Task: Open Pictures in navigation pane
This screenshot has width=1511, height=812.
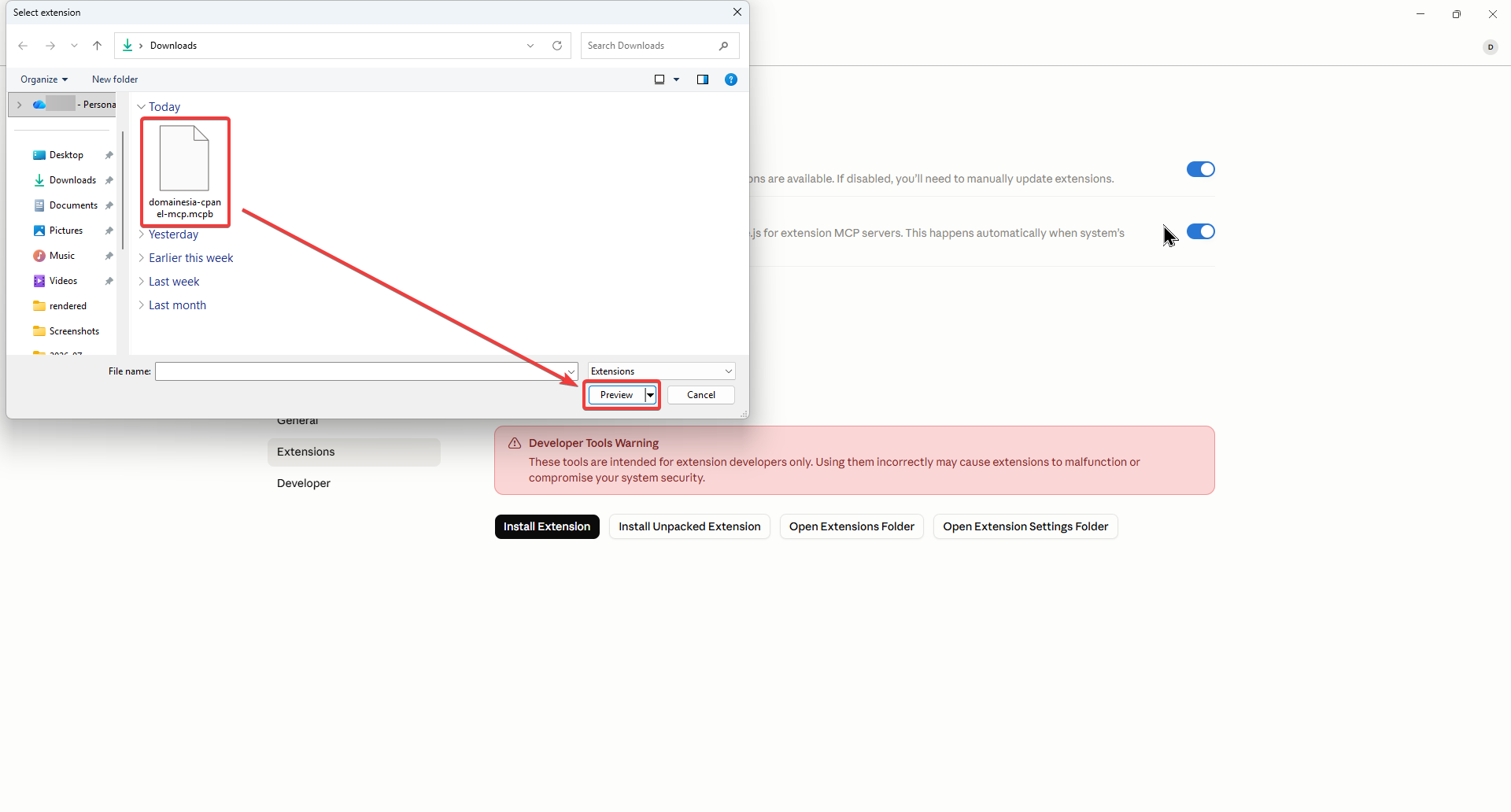Action: click(66, 231)
